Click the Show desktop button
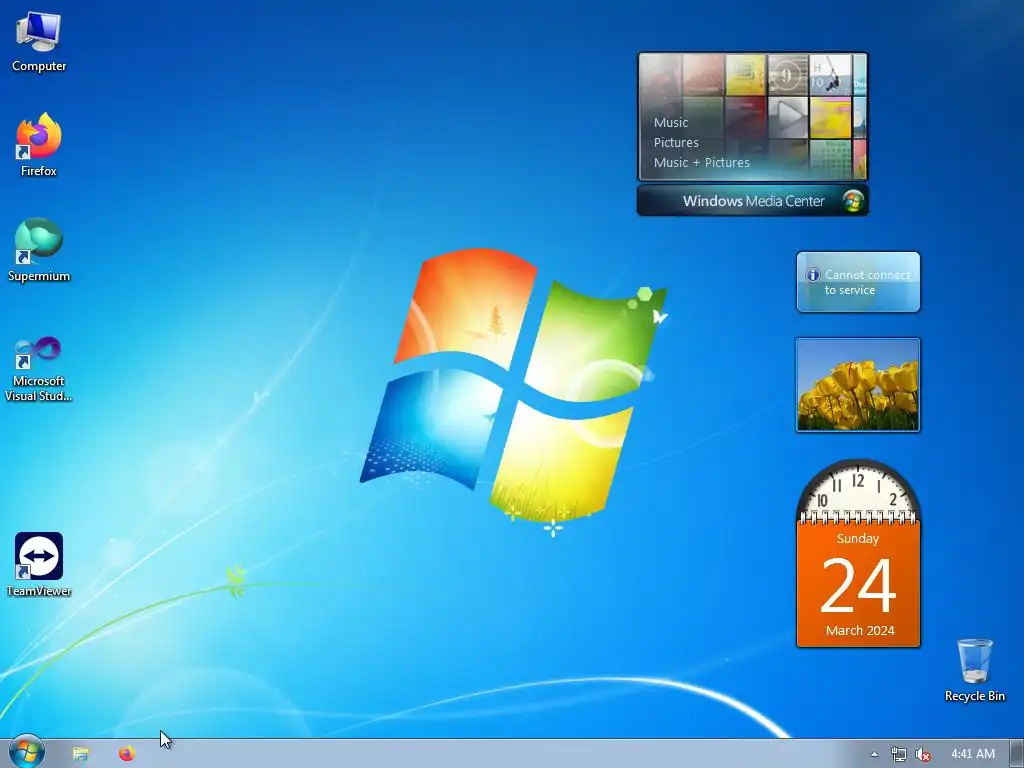The height and width of the screenshot is (768, 1024). point(1017,754)
